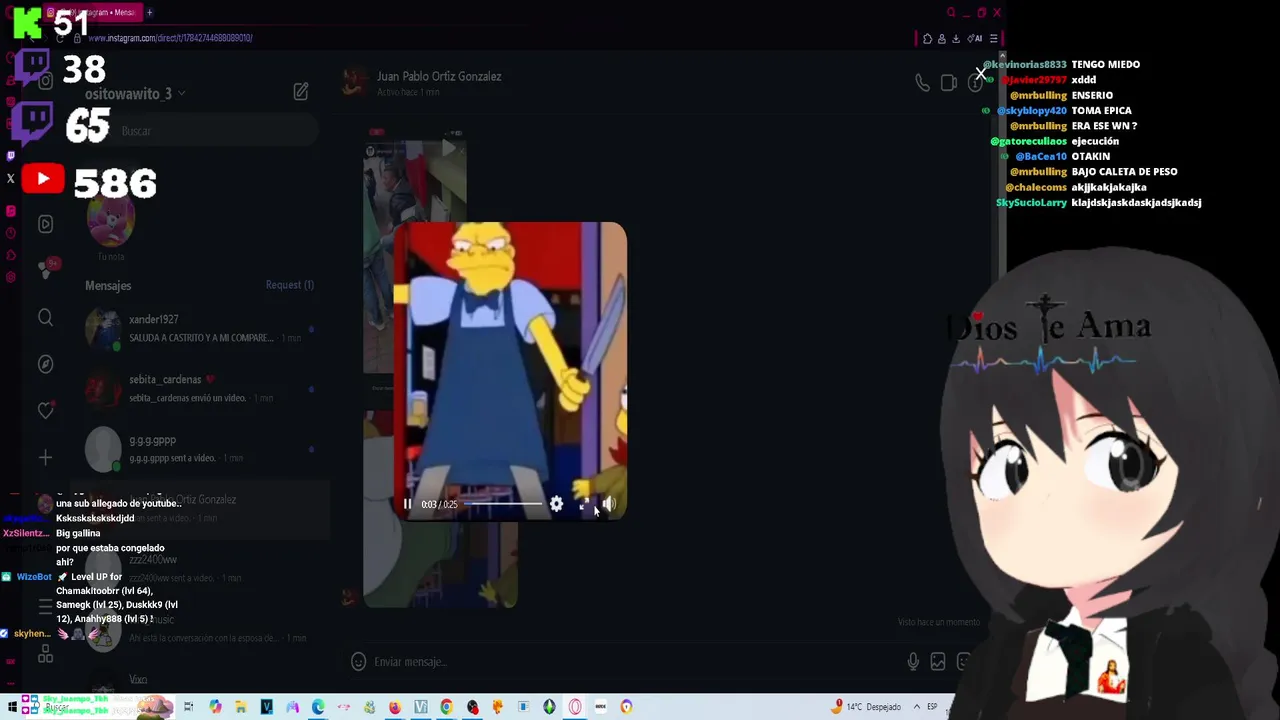Launch Google Chrome from taskbar
The image size is (1280, 720).
click(x=446, y=707)
